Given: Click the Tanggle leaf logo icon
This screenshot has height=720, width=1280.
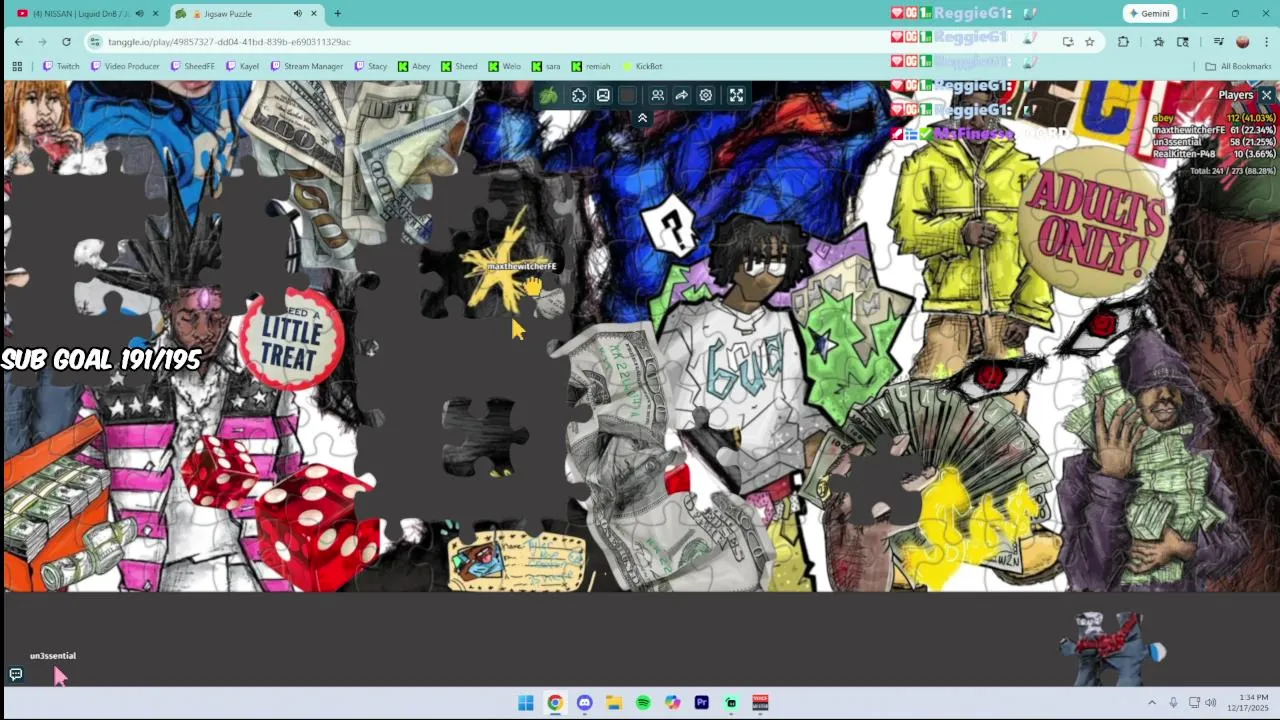Looking at the screenshot, I should (548, 95).
